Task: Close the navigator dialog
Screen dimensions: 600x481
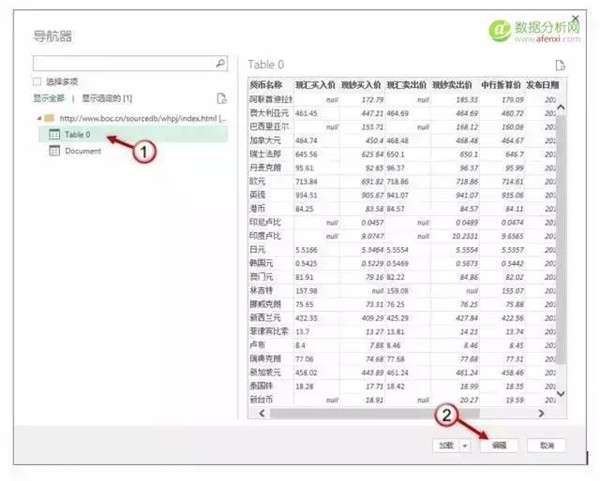Action: point(575,18)
